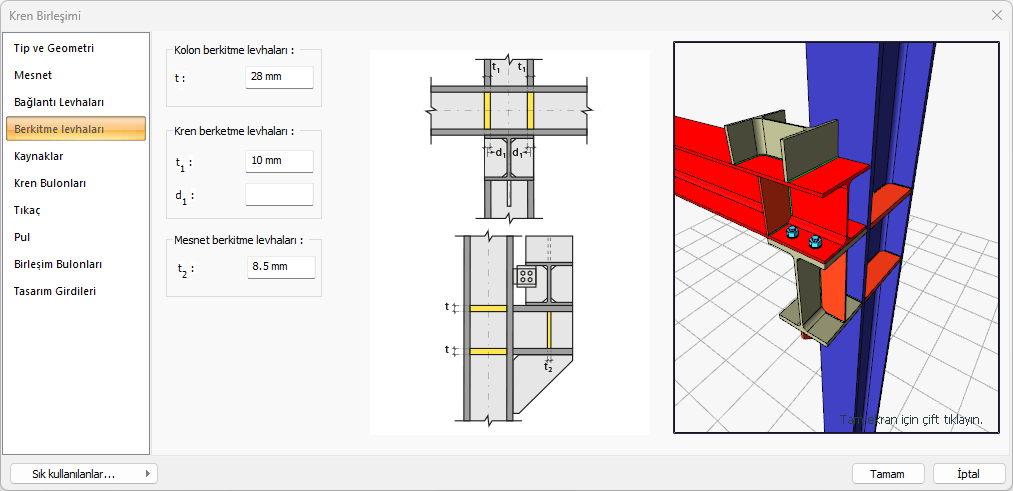Open Tasarım Girdileri section
This screenshot has width=1013, height=491.
click(x=55, y=291)
